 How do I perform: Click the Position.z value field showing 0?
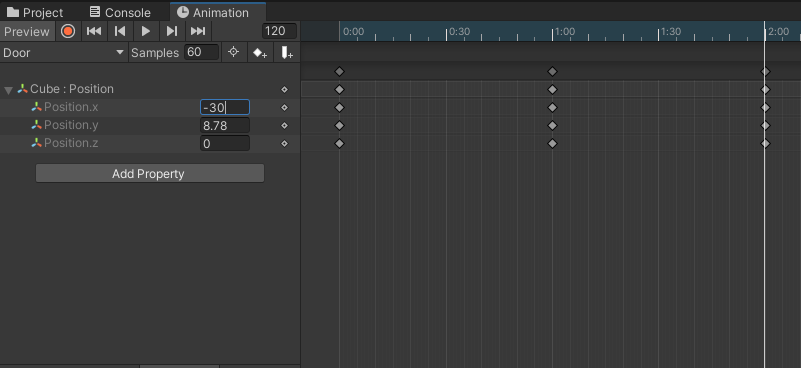(x=225, y=144)
